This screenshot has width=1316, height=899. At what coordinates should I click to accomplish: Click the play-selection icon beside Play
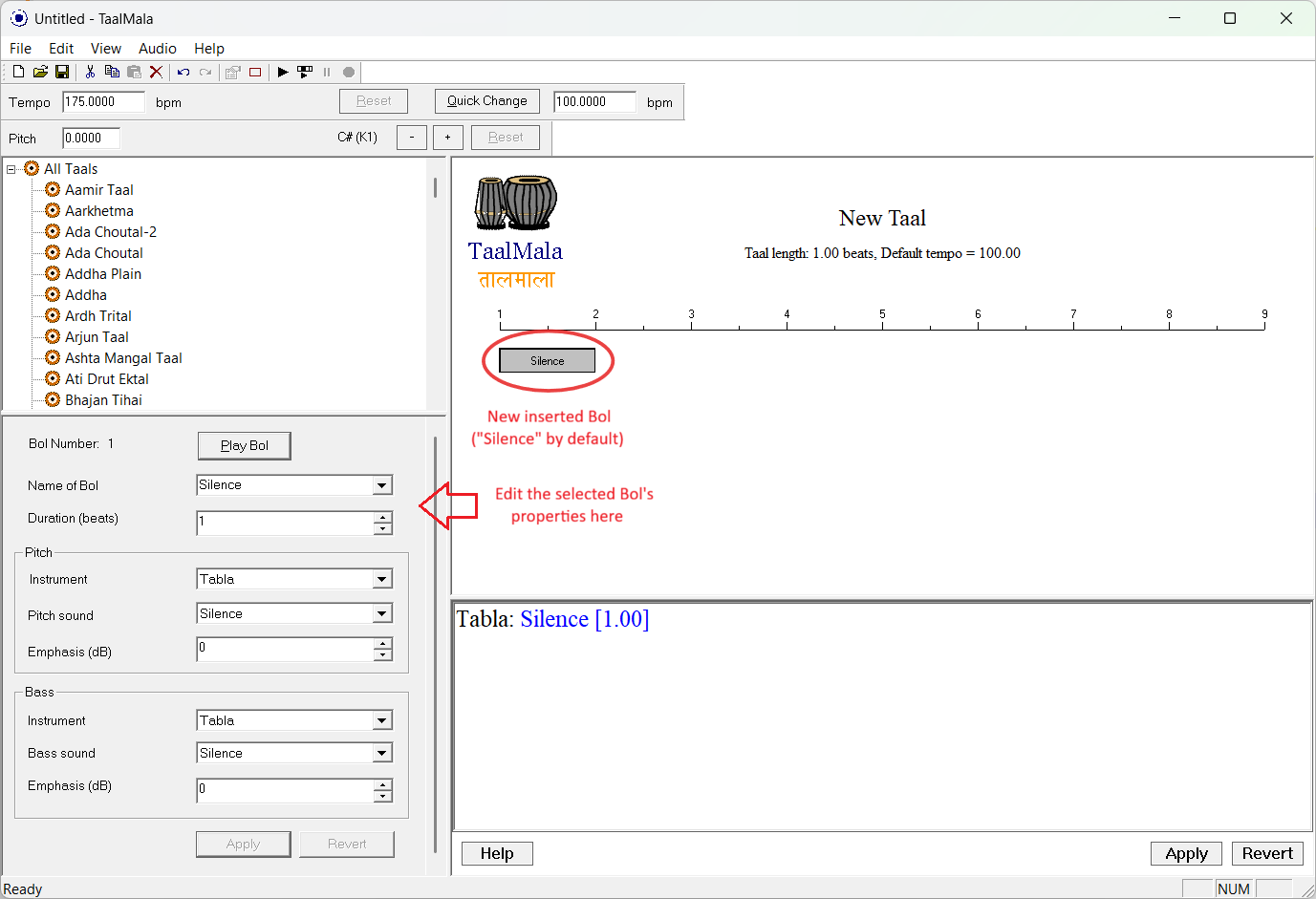tap(305, 72)
